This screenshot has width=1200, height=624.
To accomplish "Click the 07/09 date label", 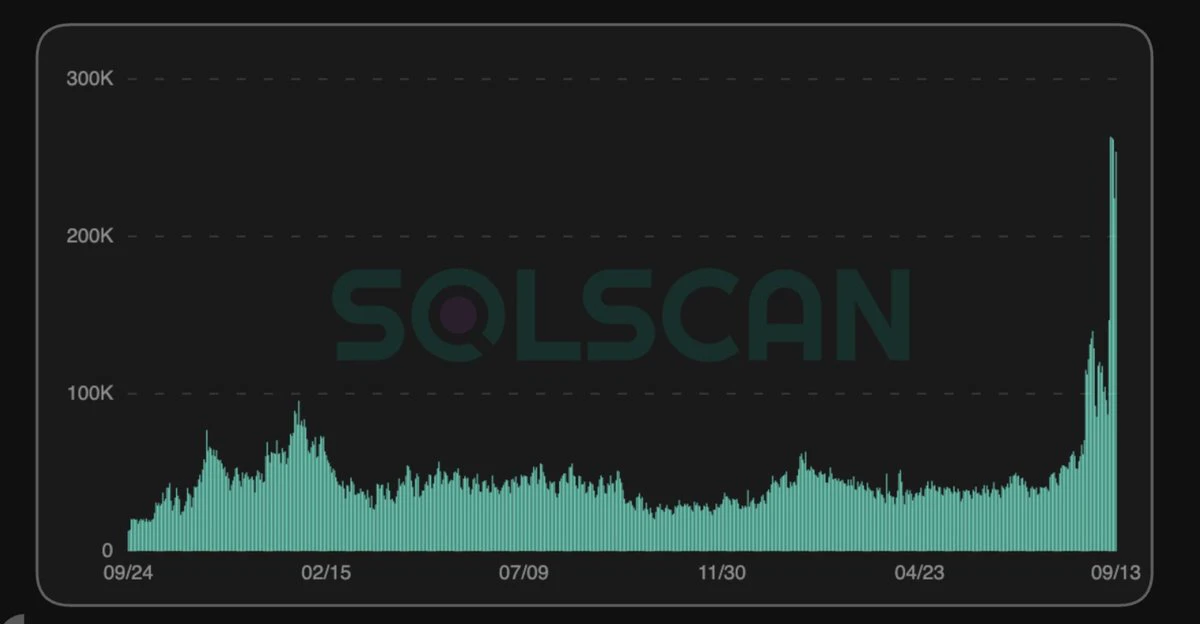I will click(525, 573).
